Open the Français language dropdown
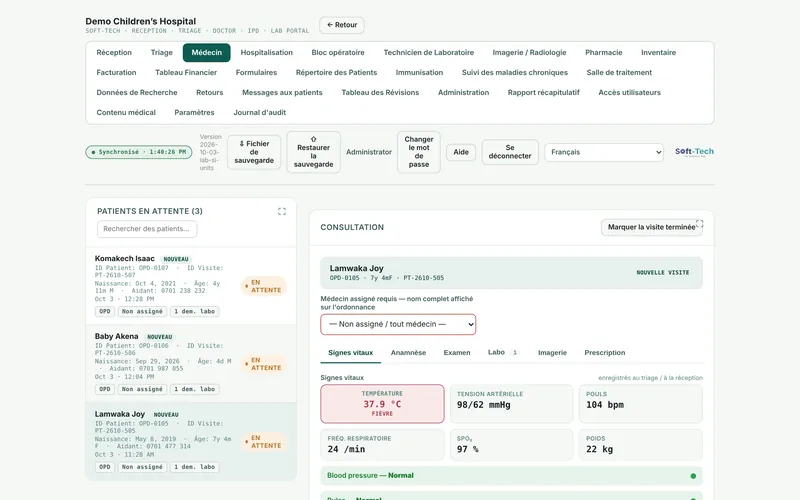Image resolution: width=800 pixels, height=500 pixels. click(x=604, y=152)
